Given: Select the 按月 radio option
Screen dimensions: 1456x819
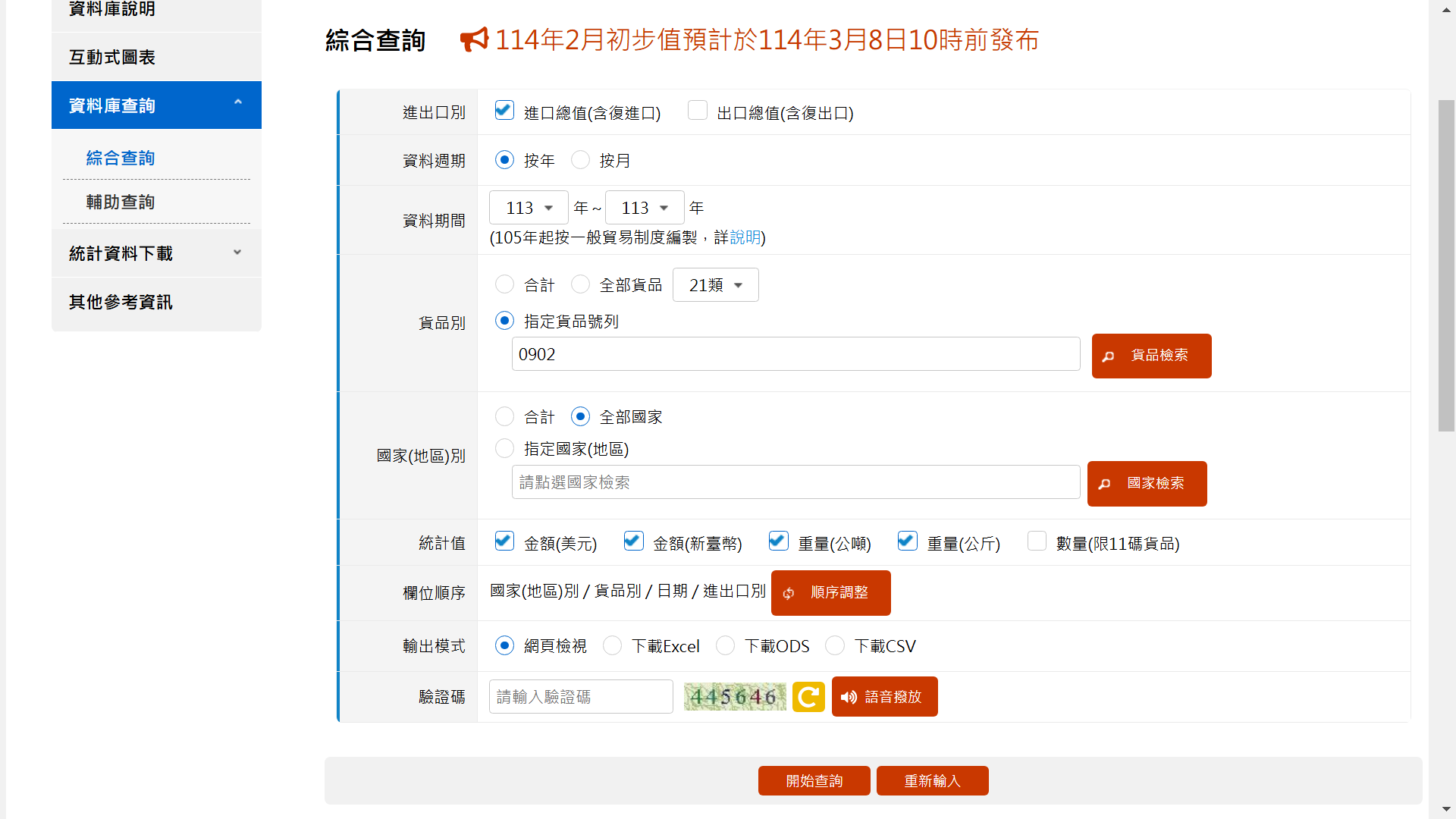Looking at the screenshot, I should pos(581,160).
